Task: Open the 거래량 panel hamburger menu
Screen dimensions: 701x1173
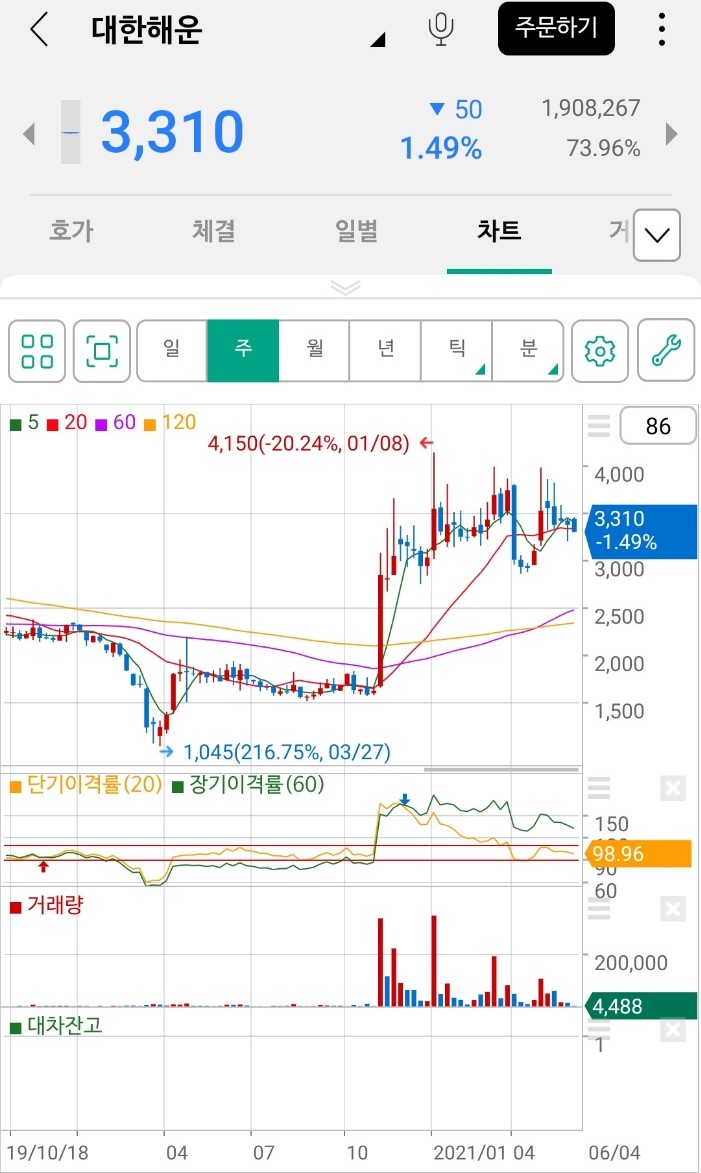Action: point(599,909)
